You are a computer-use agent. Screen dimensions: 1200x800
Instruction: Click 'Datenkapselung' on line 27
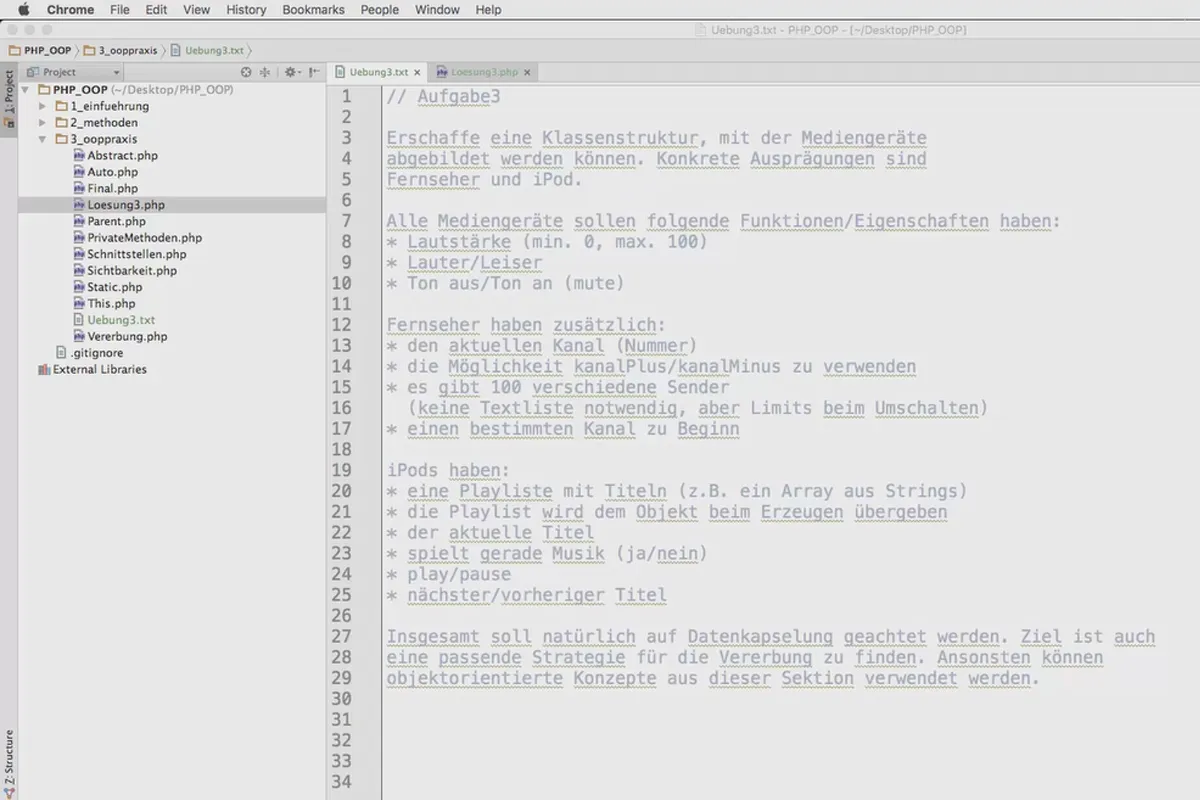(x=760, y=637)
